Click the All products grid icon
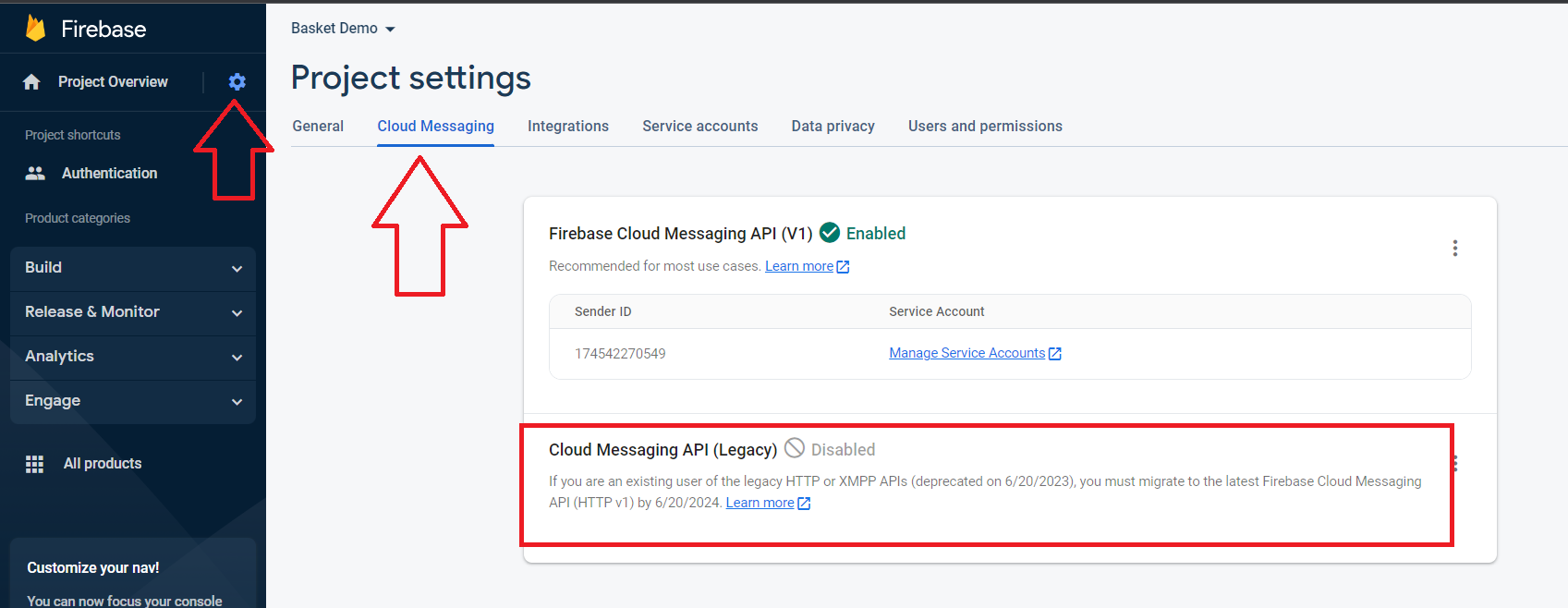 35,464
